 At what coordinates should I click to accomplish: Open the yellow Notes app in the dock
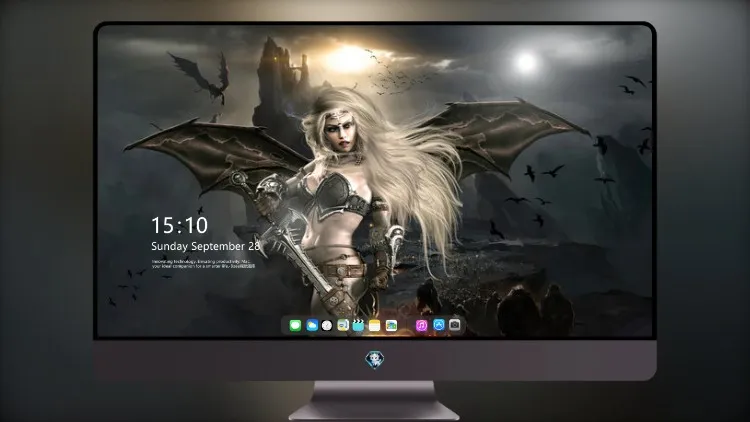[x=375, y=326]
